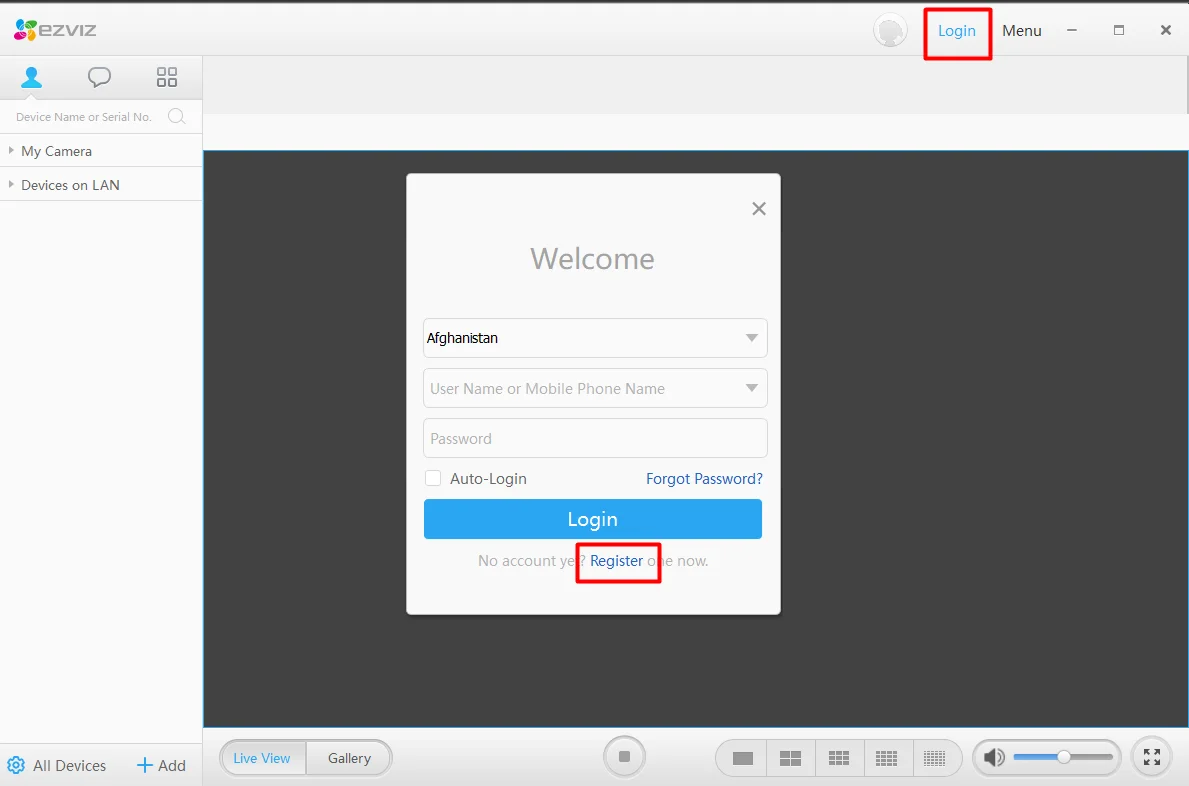Click the device search magnifier icon
This screenshot has height=786, width=1189.
pyautogui.click(x=176, y=117)
